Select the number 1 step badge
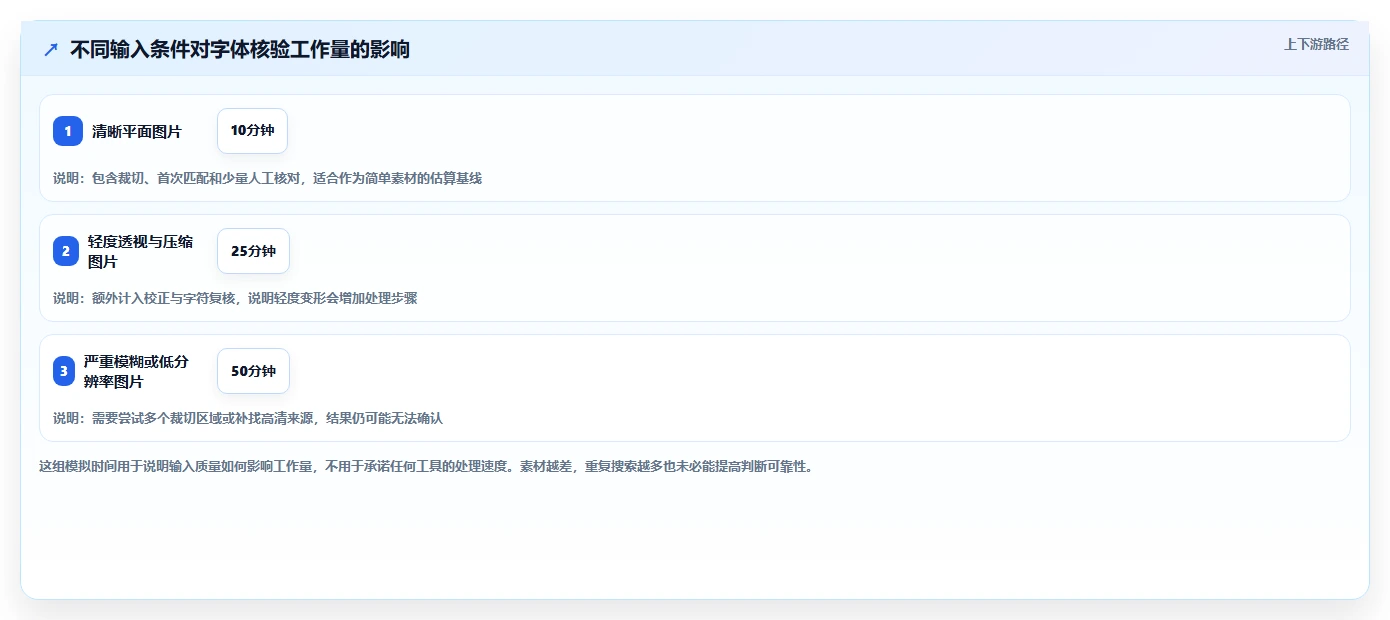 [68, 131]
